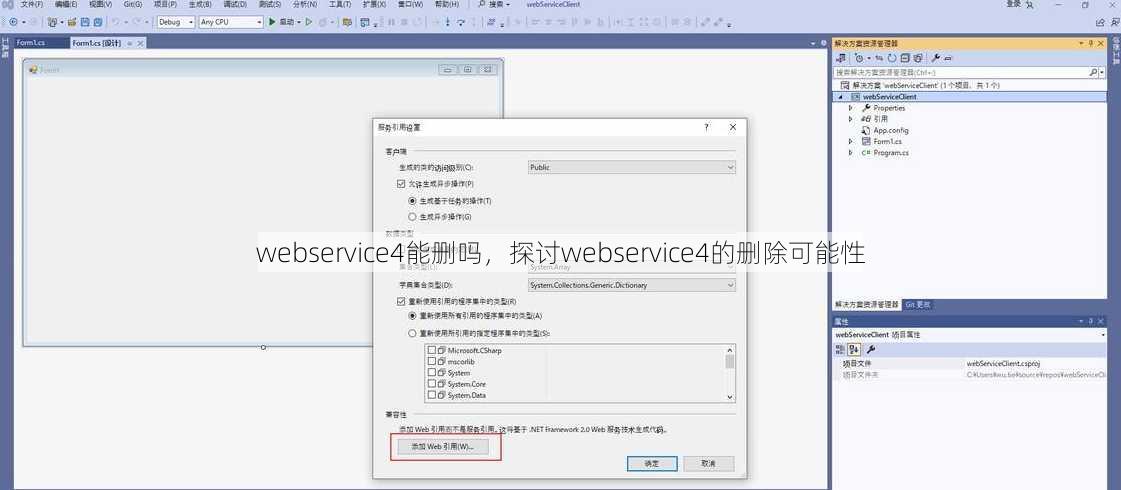Switch to the Git 更改 tab
The image size is (1121, 490).
tap(918, 304)
